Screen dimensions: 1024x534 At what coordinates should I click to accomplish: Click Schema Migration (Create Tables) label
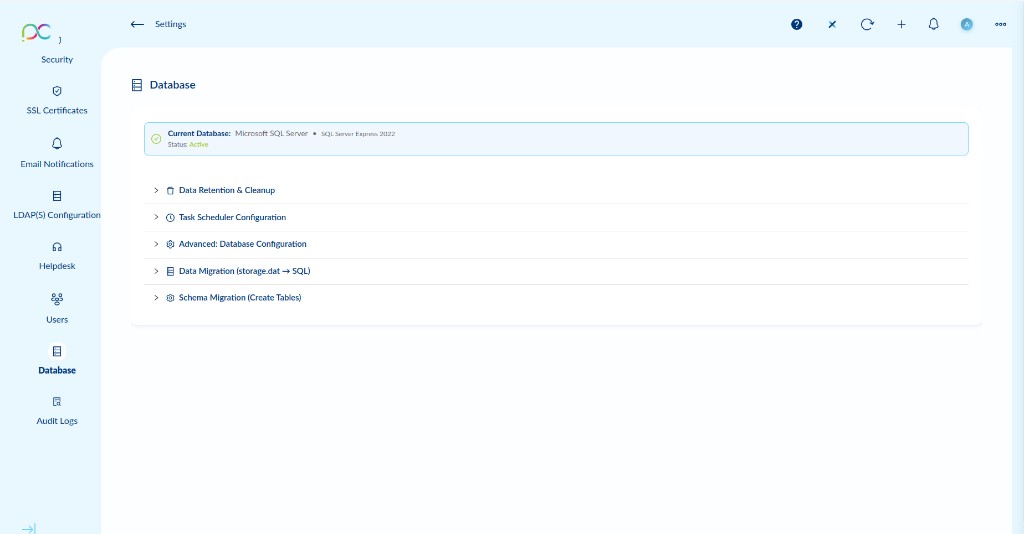pos(240,297)
